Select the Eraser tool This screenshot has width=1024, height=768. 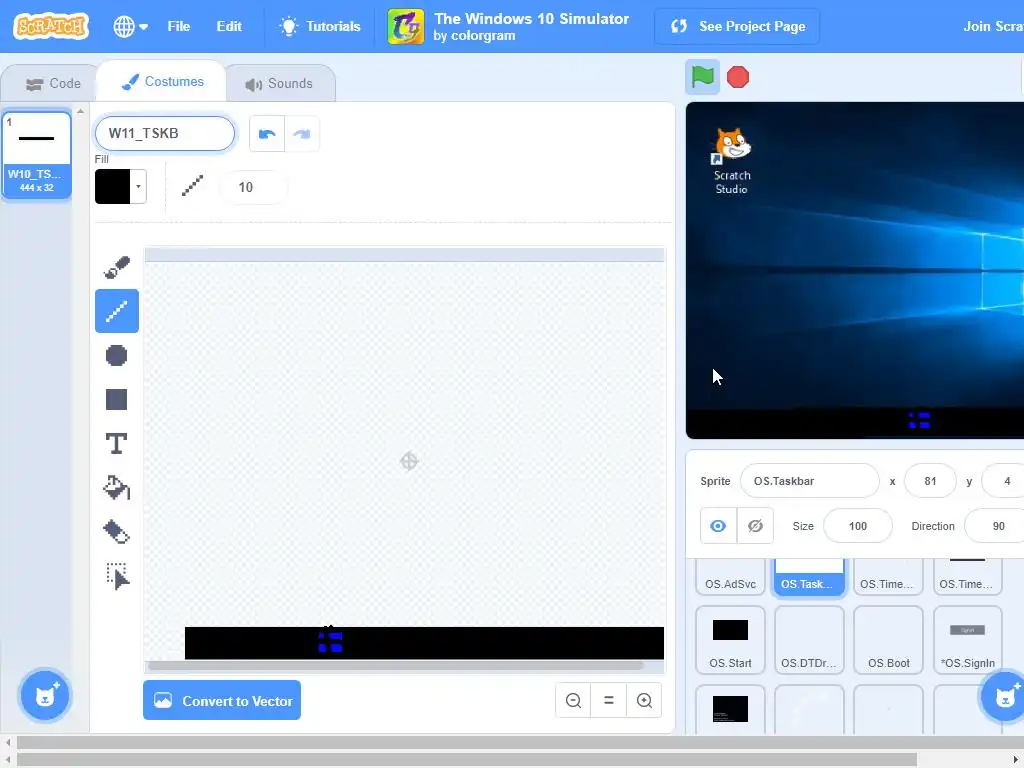coord(117,532)
